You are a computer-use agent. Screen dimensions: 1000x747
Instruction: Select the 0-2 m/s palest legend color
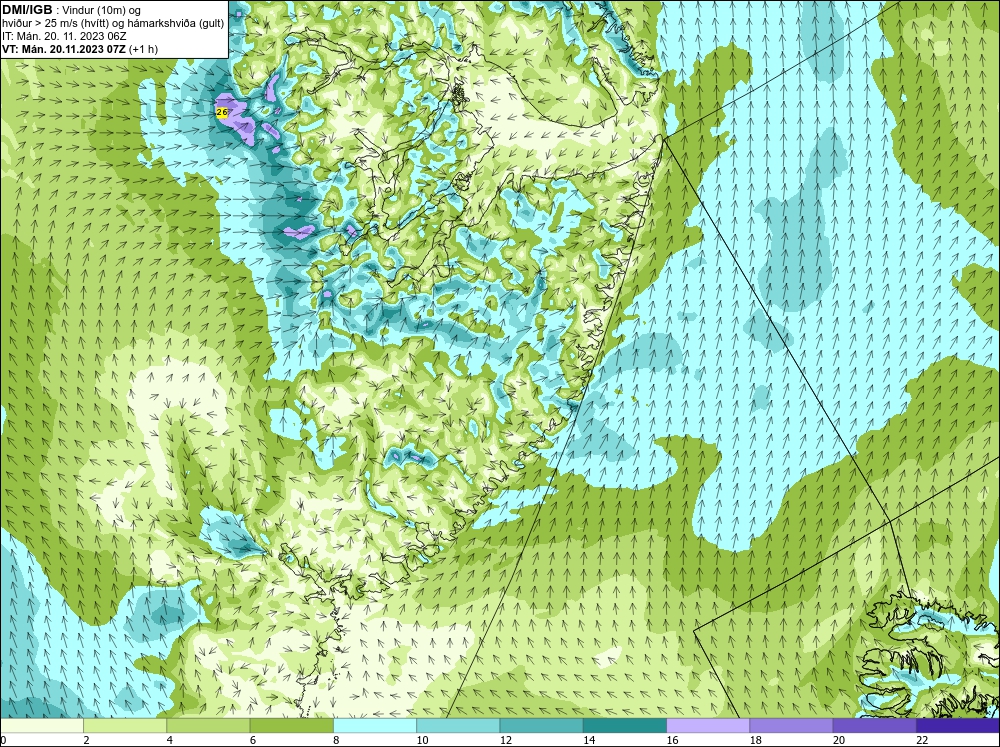[x=41, y=725]
